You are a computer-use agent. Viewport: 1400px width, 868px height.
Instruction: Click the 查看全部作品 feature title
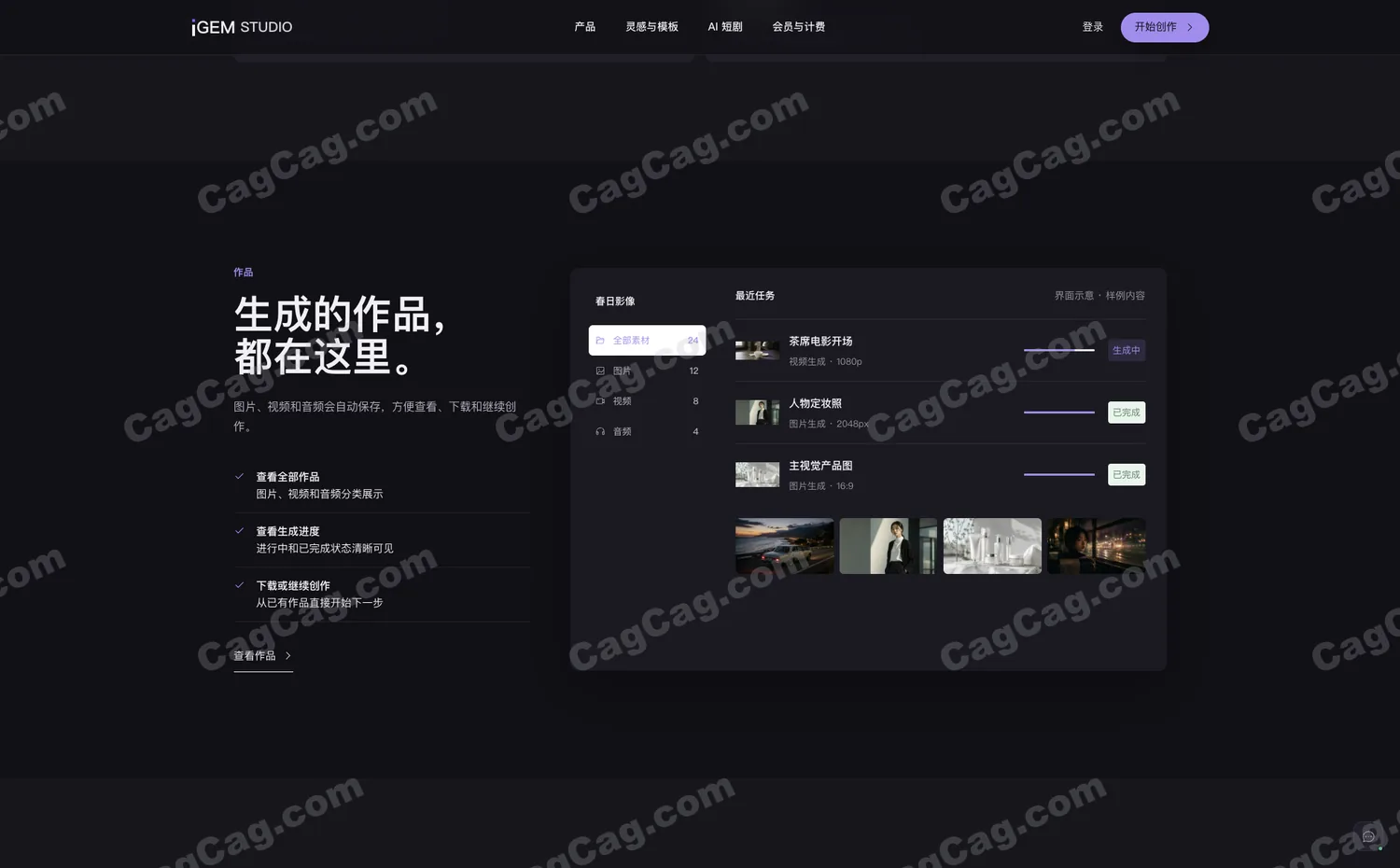pos(287,477)
